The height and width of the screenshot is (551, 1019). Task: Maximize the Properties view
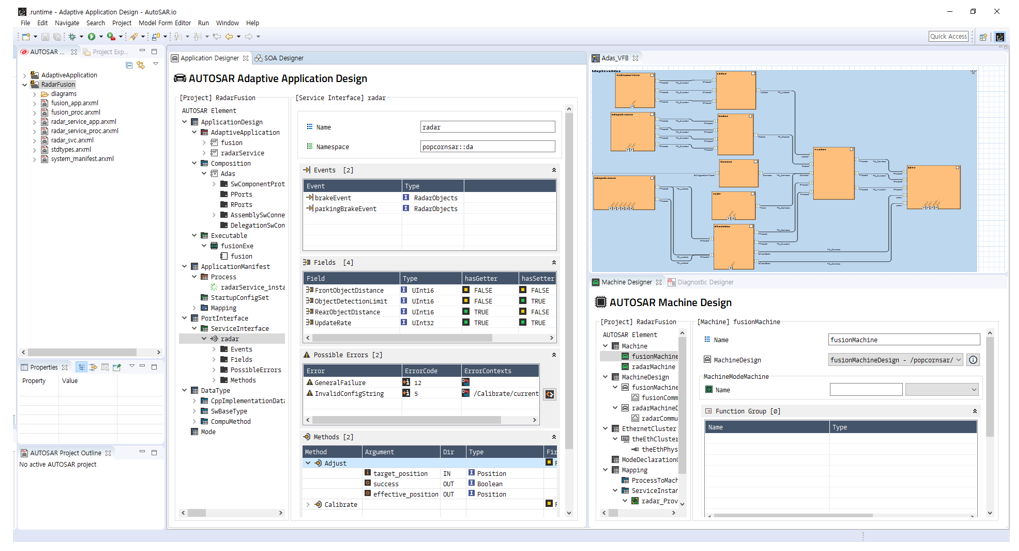154,366
